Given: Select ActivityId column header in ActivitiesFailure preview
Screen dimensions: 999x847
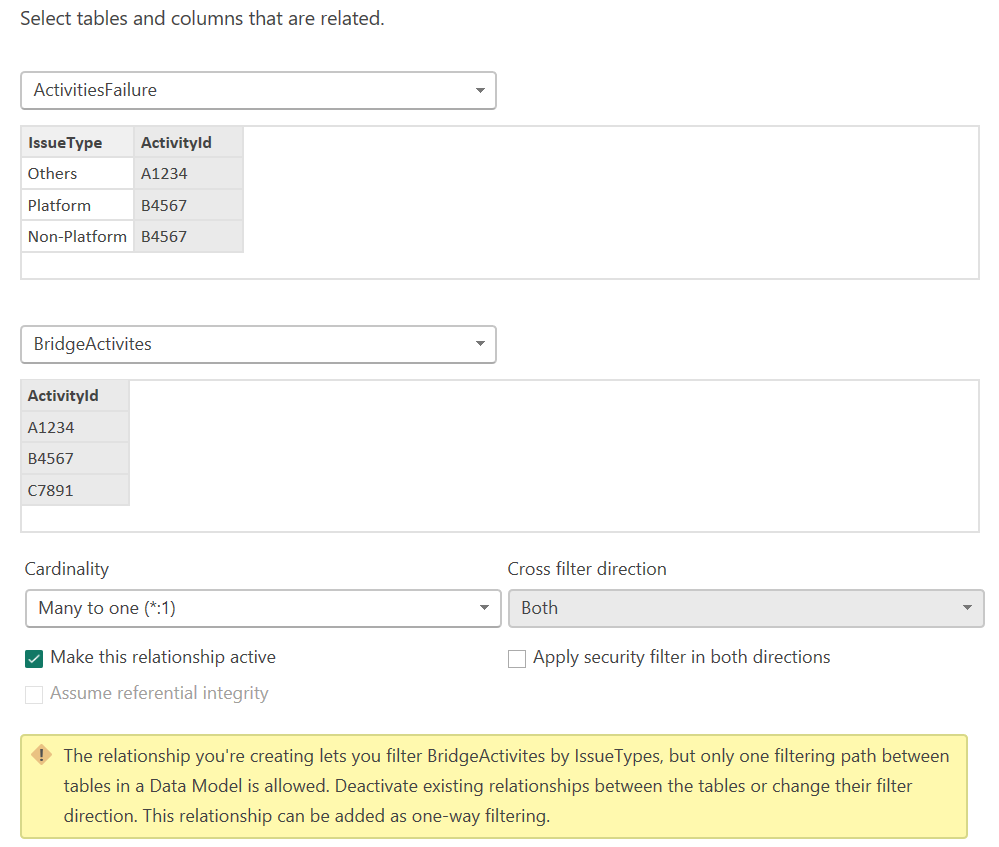Looking at the screenshot, I should tap(189, 142).
